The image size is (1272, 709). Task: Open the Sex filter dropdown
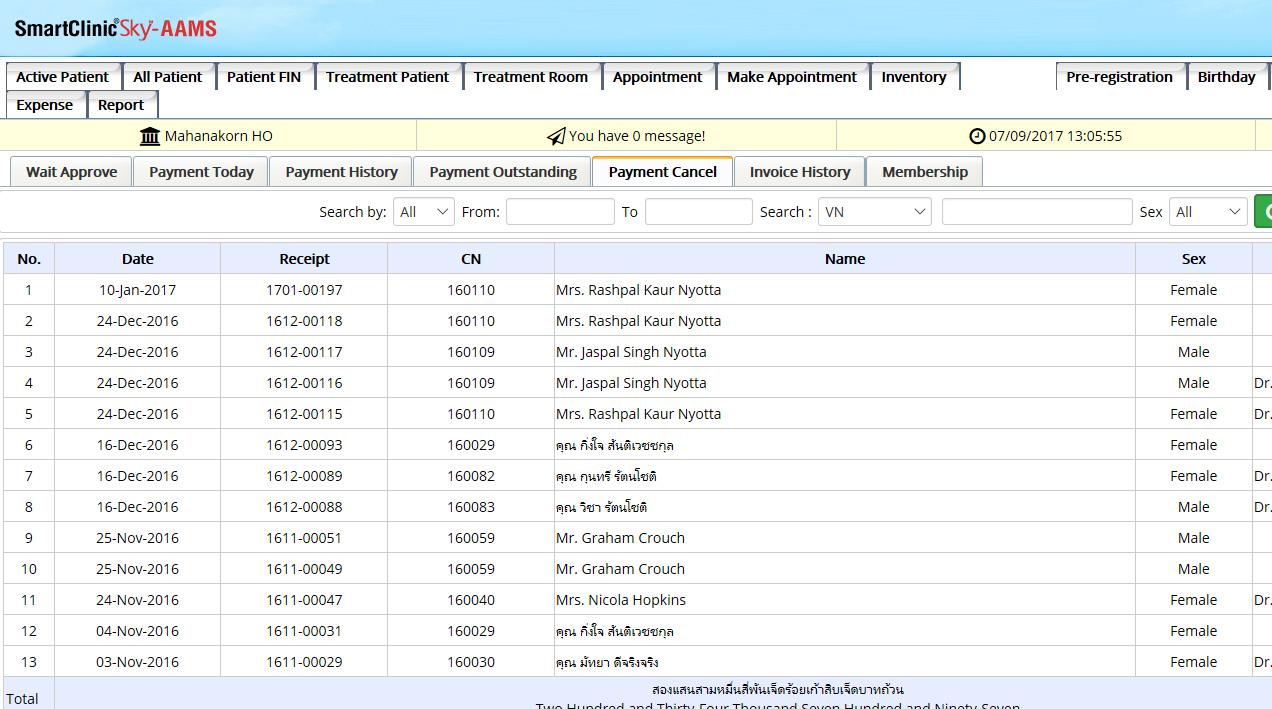click(1208, 212)
